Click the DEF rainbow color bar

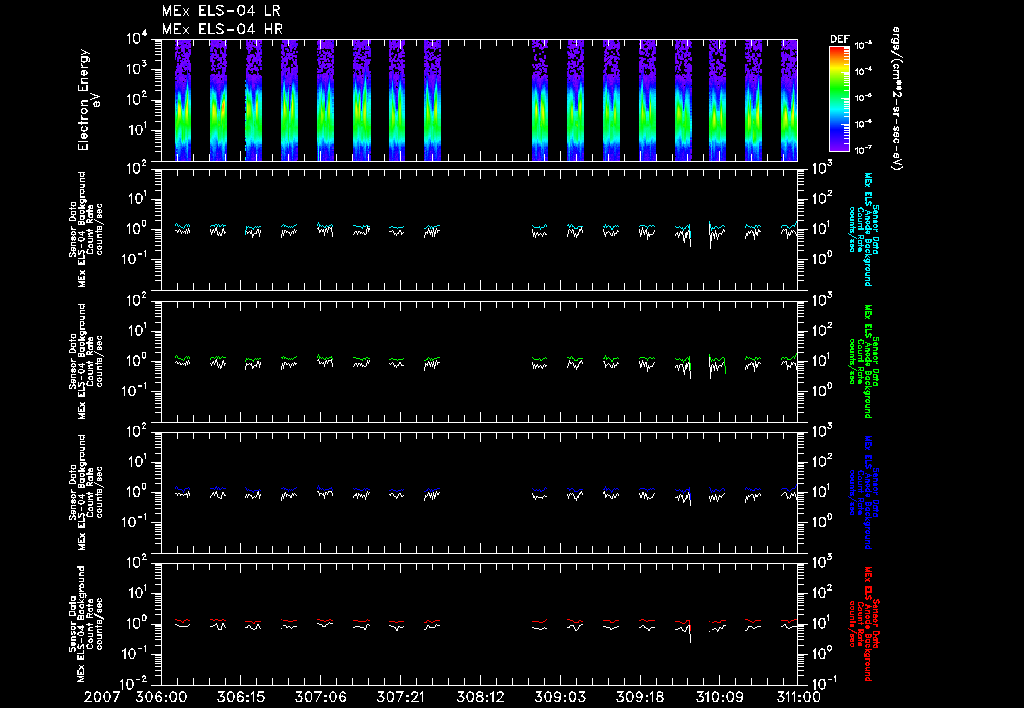click(x=839, y=99)
